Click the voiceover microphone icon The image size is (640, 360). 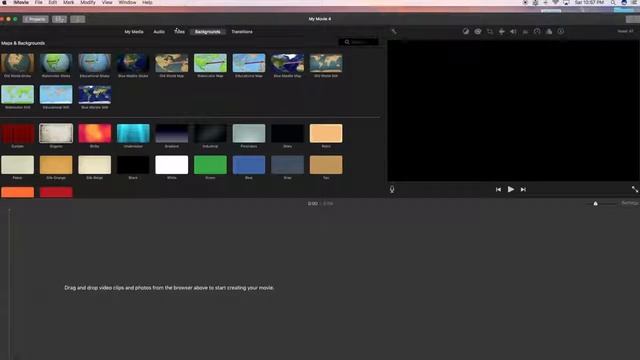click(392, 189)
